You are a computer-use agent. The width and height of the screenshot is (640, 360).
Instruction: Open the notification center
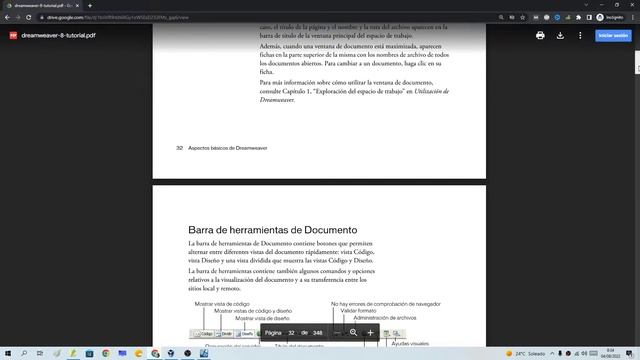tap(629, 353)
